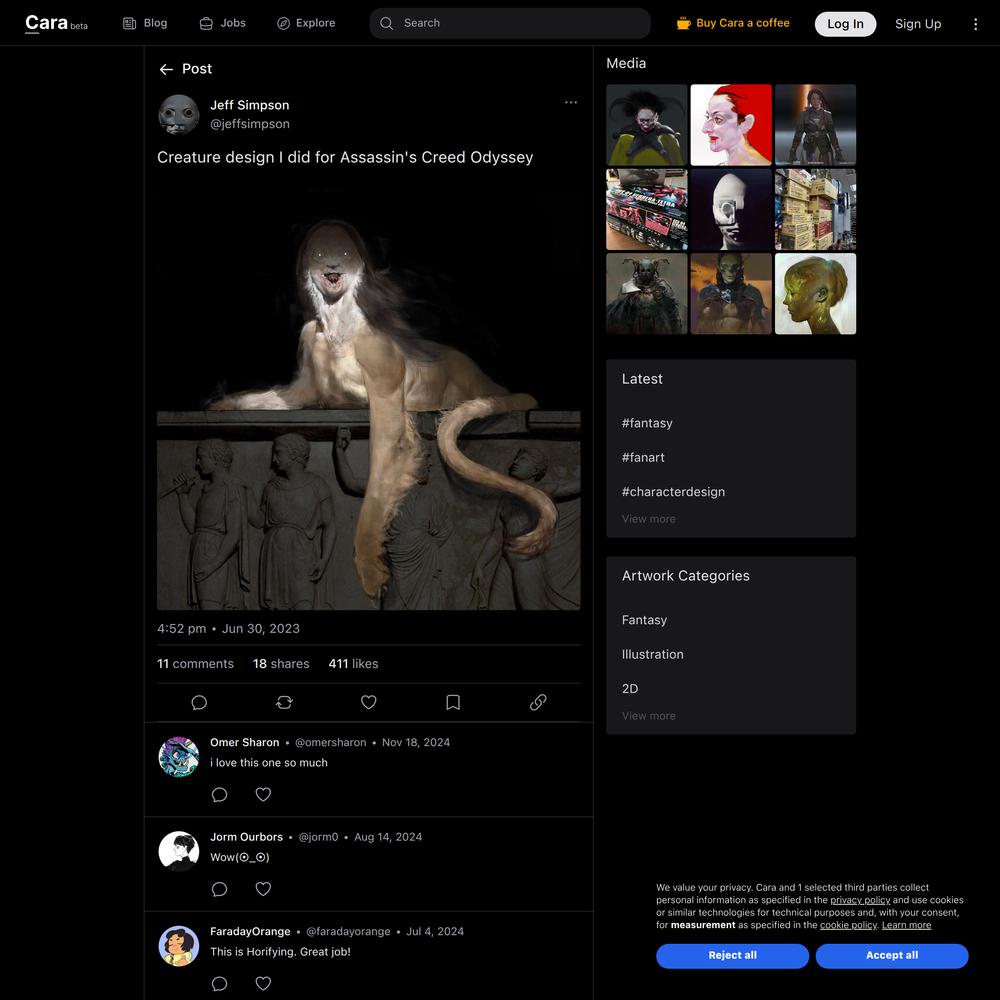1000x1000 pixels.
Task: Open the hooded goblin media thumbnail
Action: [731, 293]
